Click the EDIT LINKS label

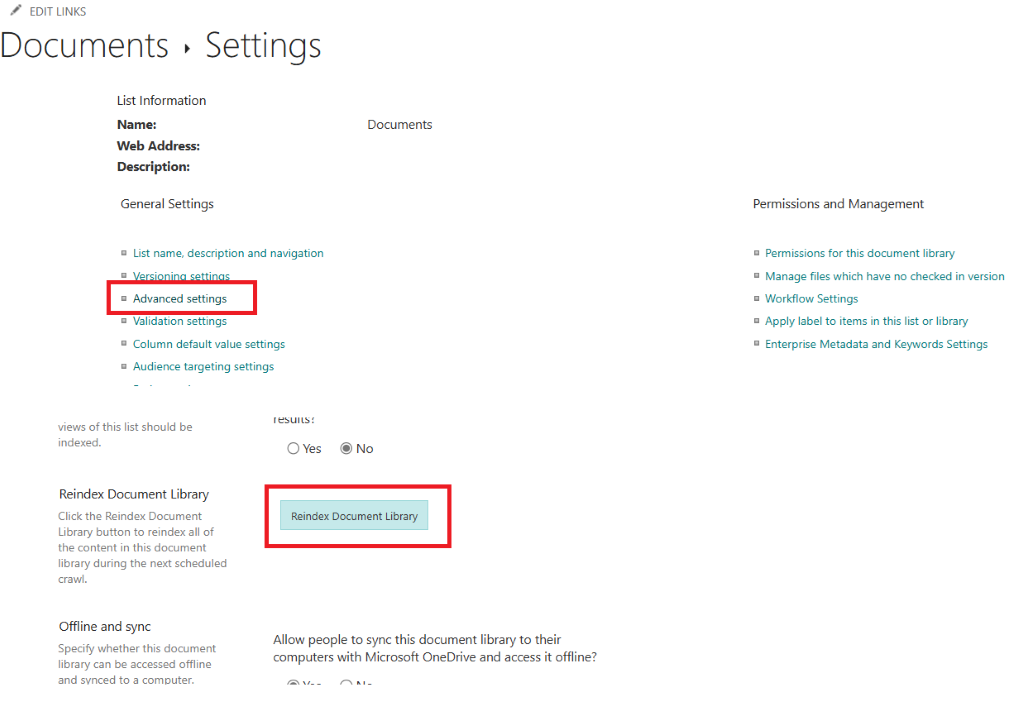coord(58,11)
